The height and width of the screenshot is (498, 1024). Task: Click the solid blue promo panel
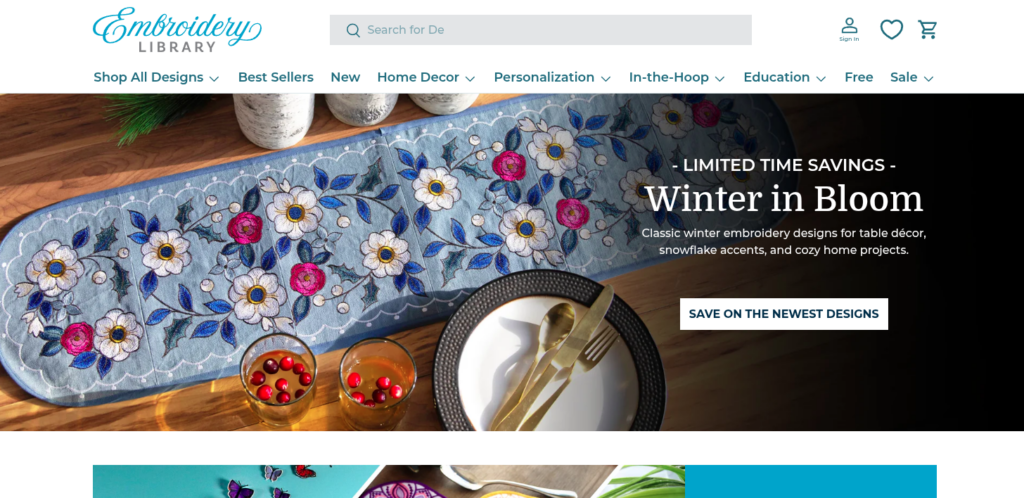[x=810, y=482]
